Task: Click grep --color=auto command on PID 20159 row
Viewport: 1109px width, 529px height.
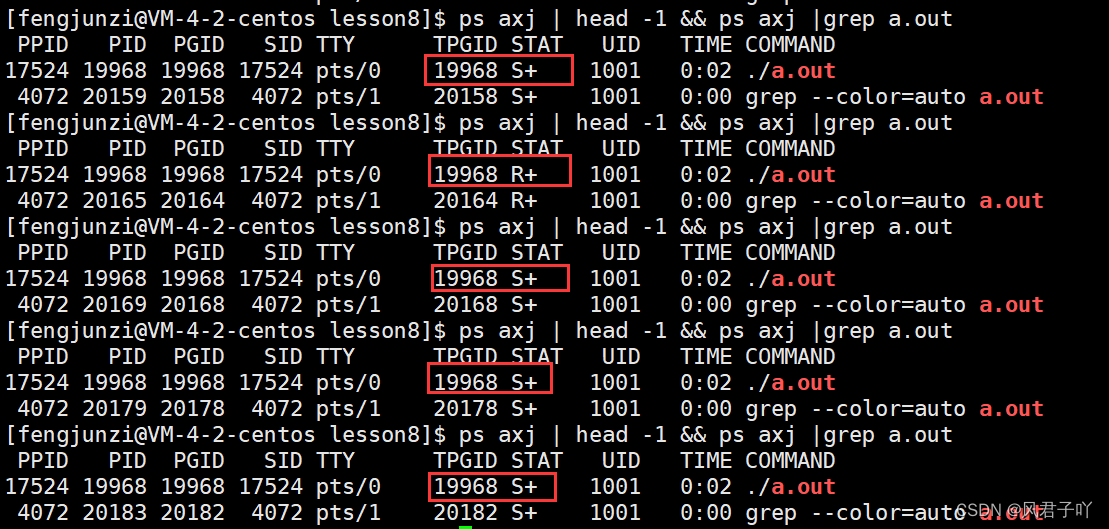Action: point(856,97)
